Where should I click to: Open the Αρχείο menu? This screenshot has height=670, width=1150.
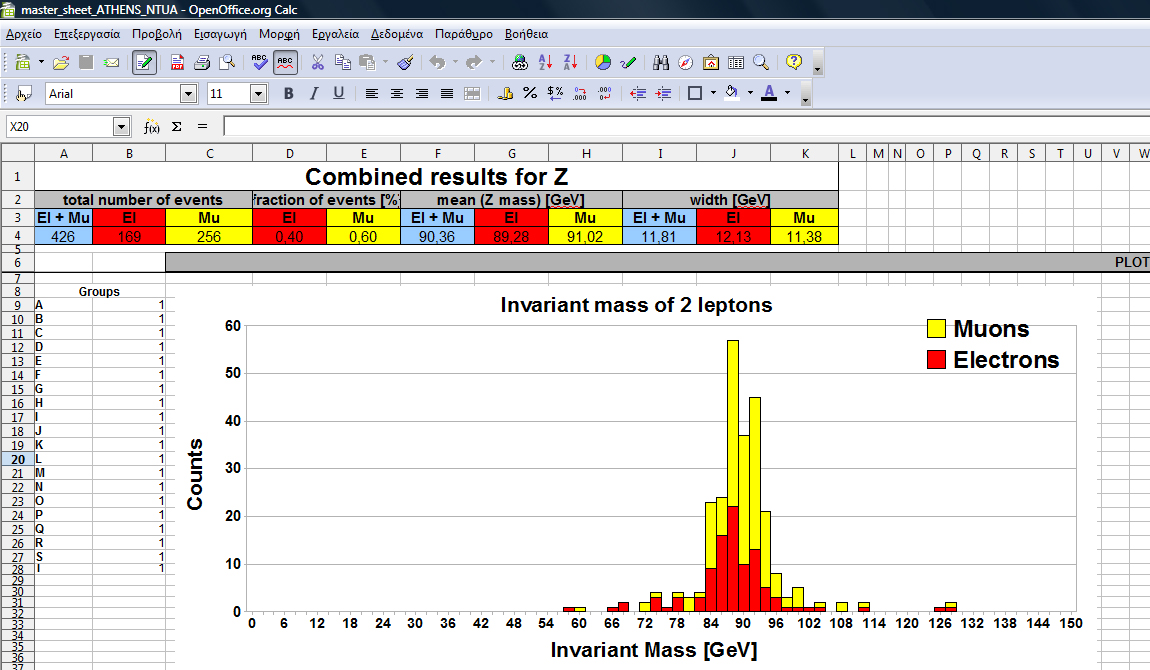point(24,34)
